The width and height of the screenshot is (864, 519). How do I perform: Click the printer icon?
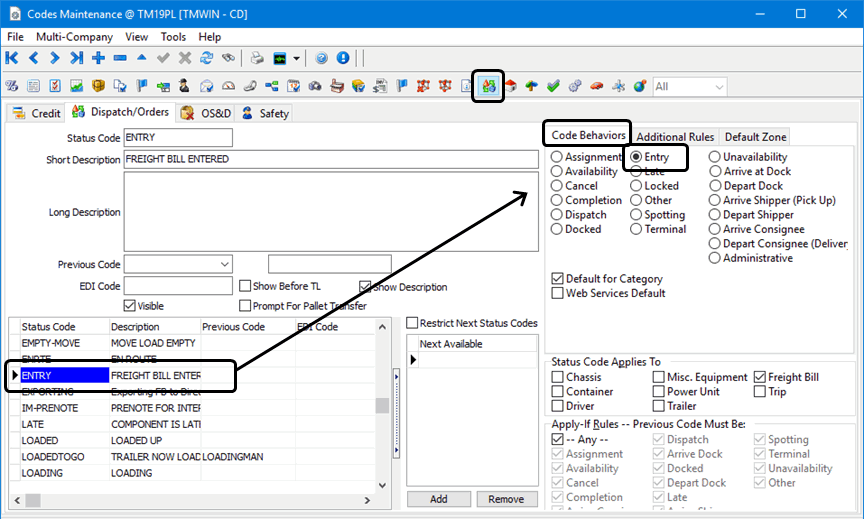pyautogui.click(x=257, y=58)
